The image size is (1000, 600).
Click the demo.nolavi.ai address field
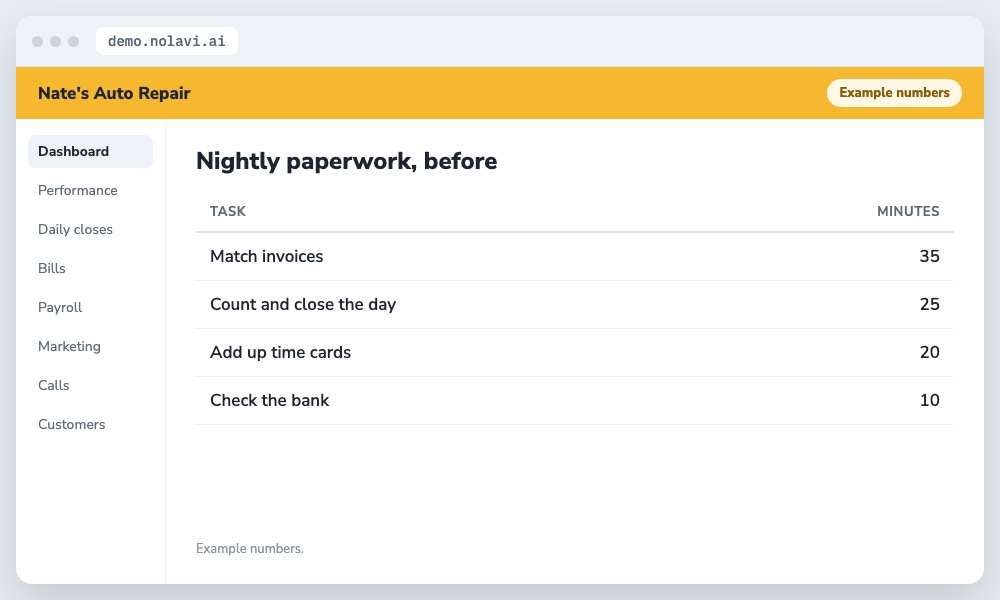click(166, 41)
